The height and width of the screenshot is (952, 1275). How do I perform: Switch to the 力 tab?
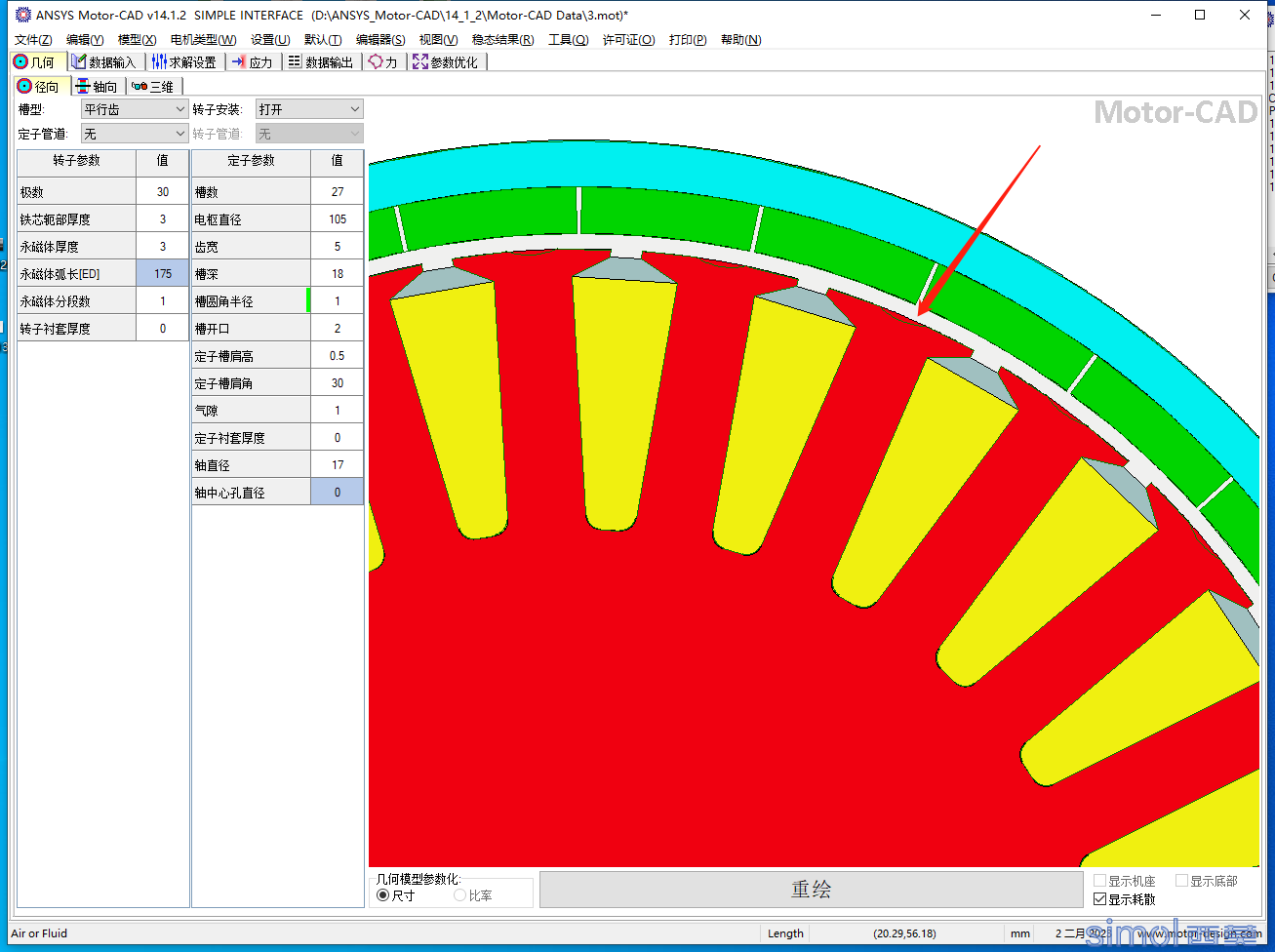tap(383, 61)
